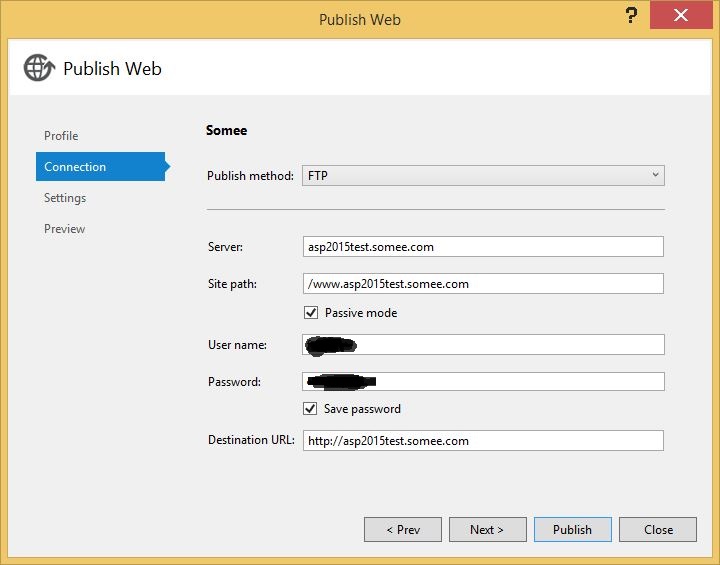Open the help question mark icon
The height and width of the screenshot is (565, 720).
631,16
